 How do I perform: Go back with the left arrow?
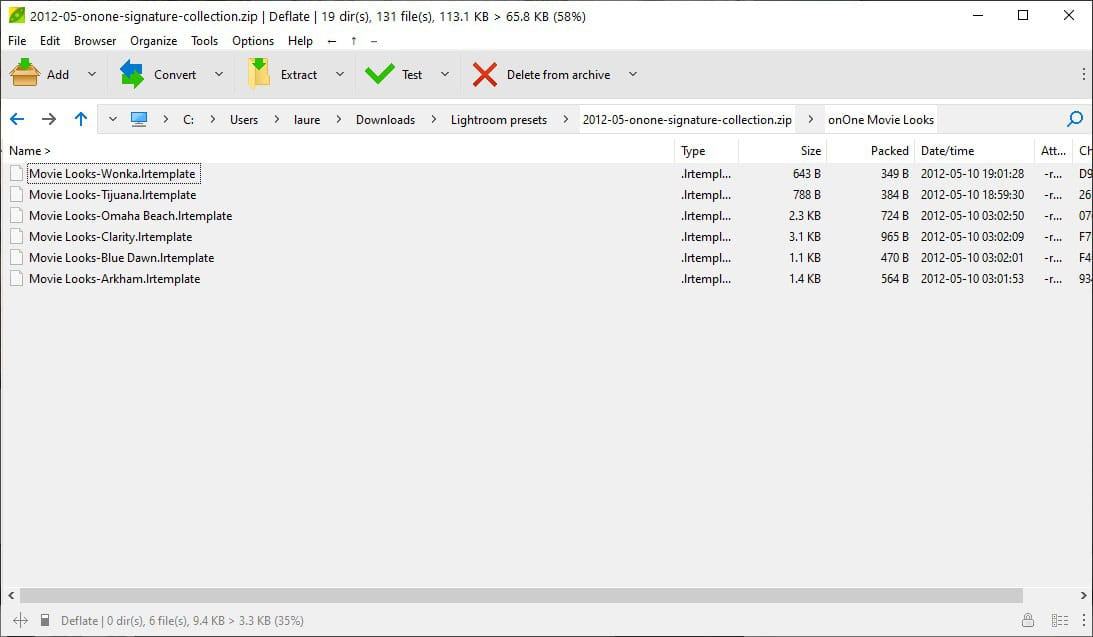point(17,119)
